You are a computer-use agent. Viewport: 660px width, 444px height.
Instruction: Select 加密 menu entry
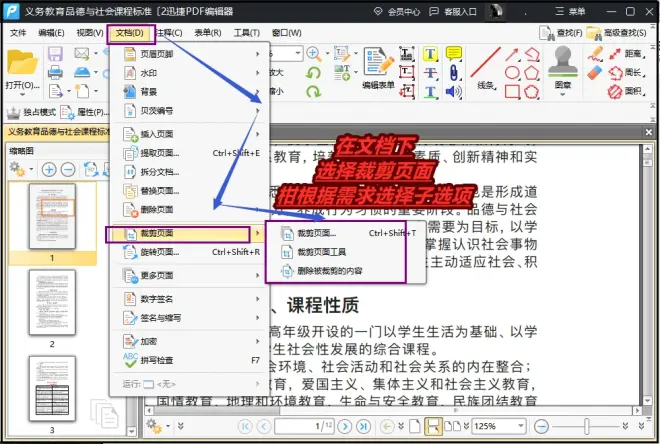[189, 341]
